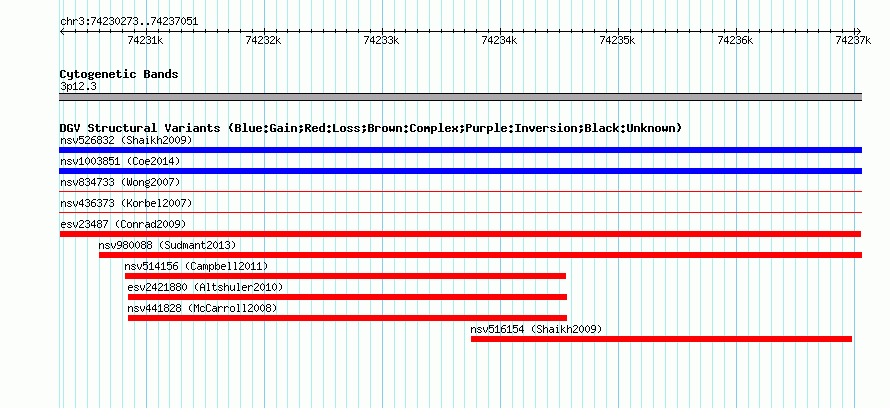Screen dimensions: 890x408
Task: Click the esv23487 (Conrad2009) label
Action: coord(123,224)
